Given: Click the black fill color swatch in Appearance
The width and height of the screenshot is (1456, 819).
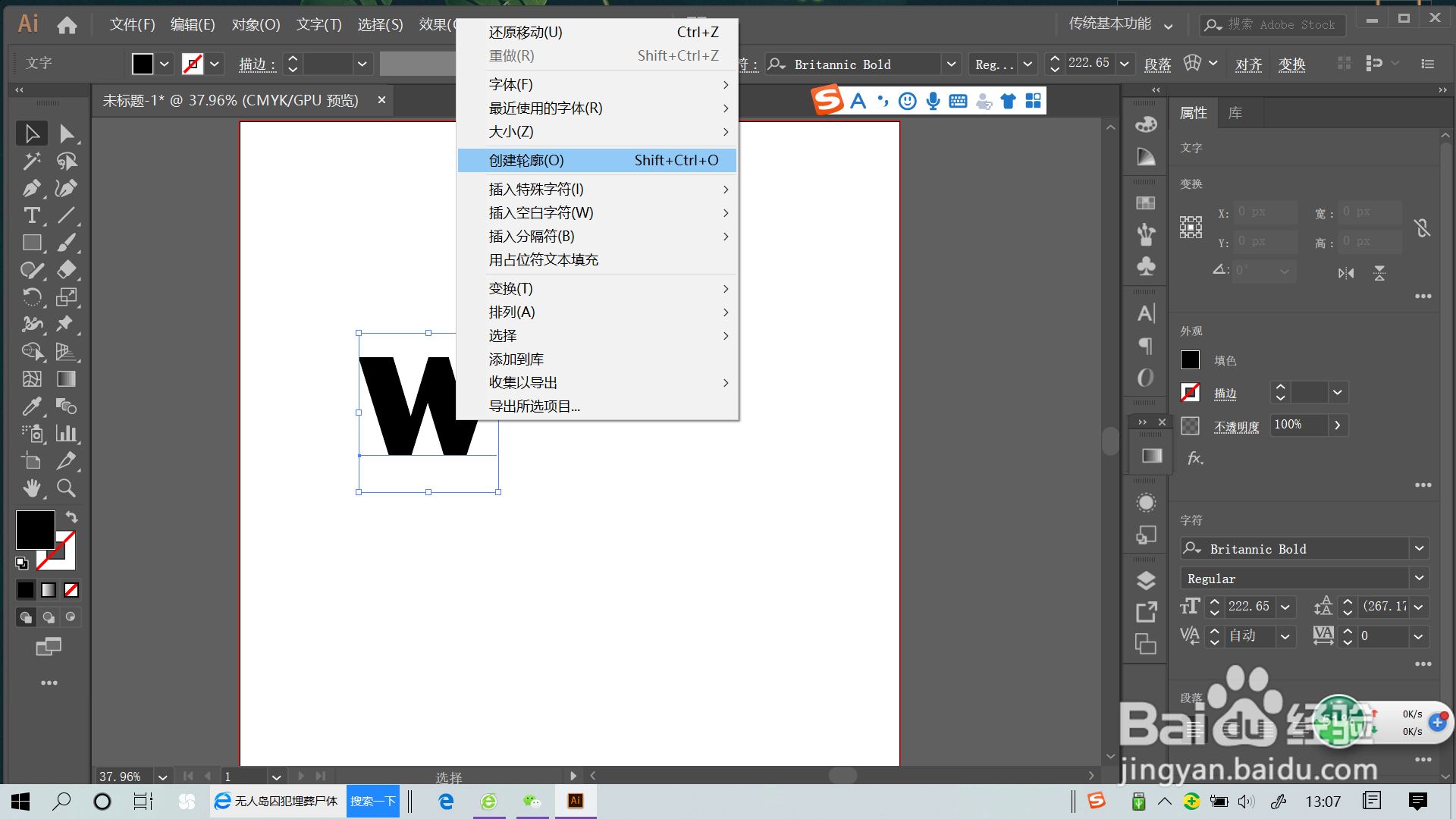Looking at the screenshot, I should tap(1190, 359).
